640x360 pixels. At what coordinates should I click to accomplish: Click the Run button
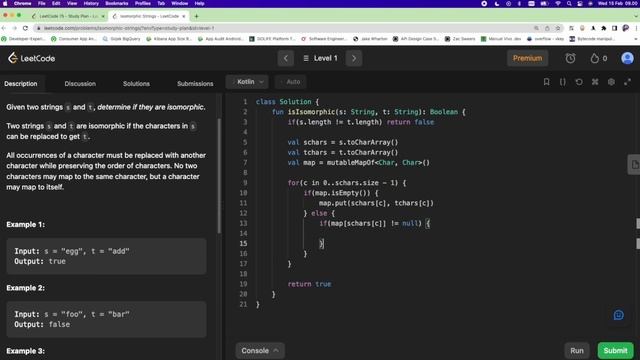tap(577, 351)
